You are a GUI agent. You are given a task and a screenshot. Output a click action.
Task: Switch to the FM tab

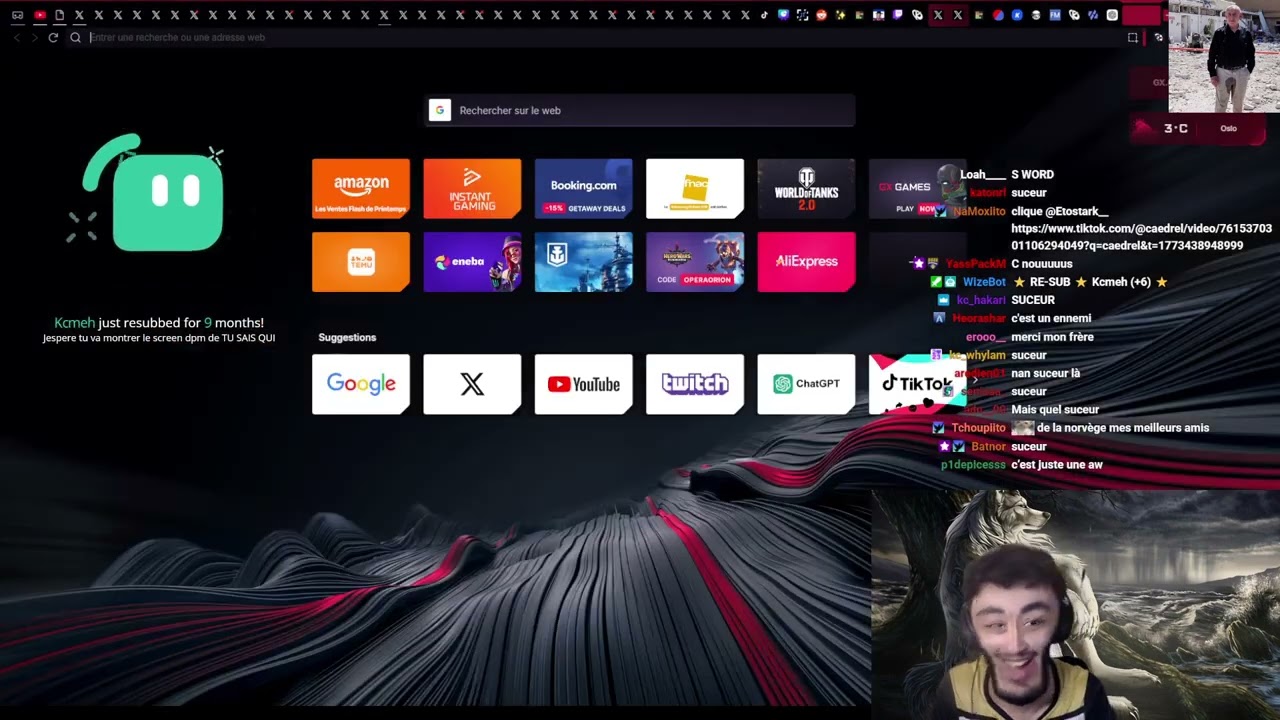pos(1055,15)
